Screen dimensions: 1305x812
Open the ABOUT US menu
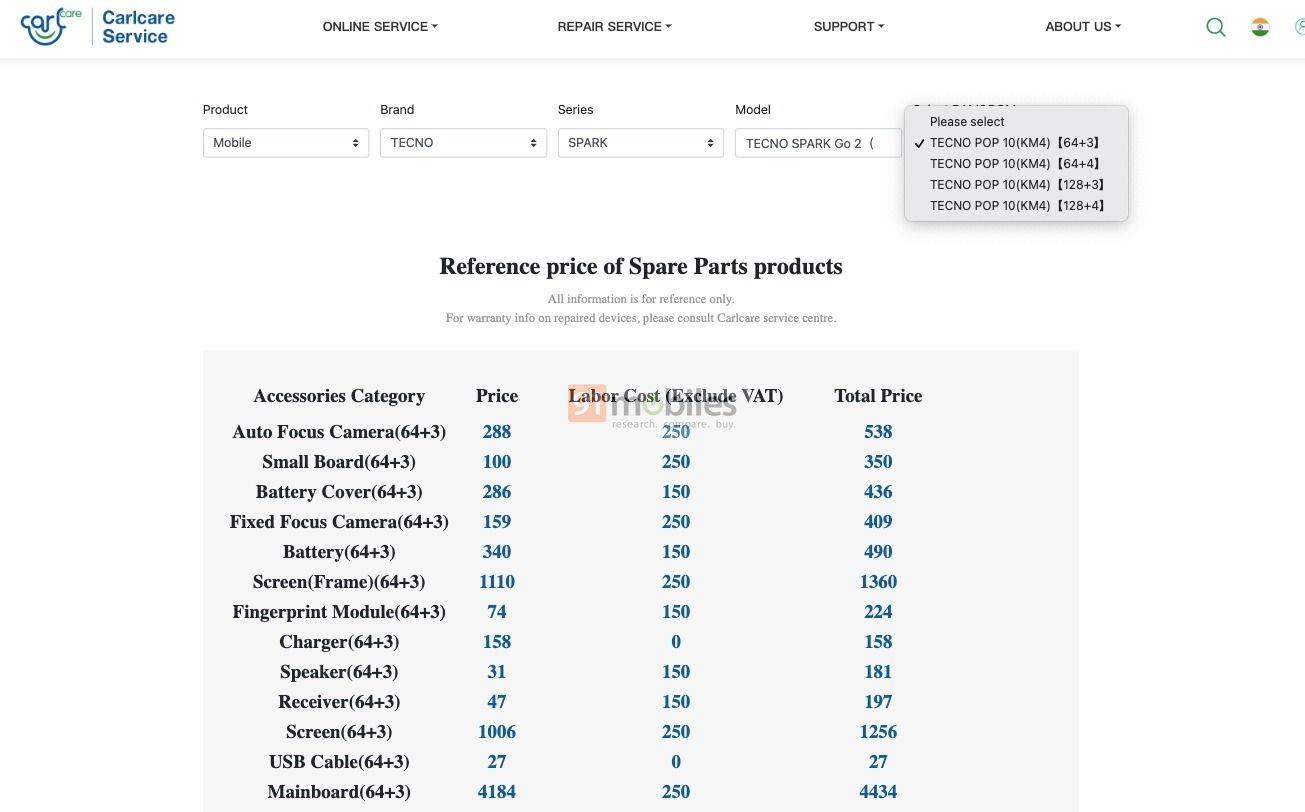(1083, 27)
